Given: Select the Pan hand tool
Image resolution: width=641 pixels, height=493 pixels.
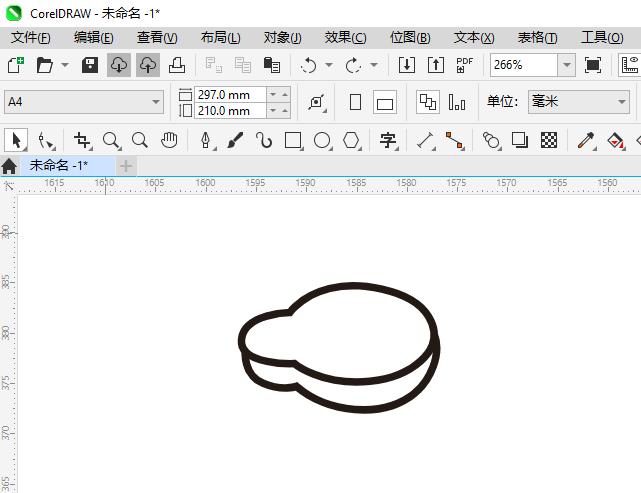Looking at the screenshot, I should 169,141.
